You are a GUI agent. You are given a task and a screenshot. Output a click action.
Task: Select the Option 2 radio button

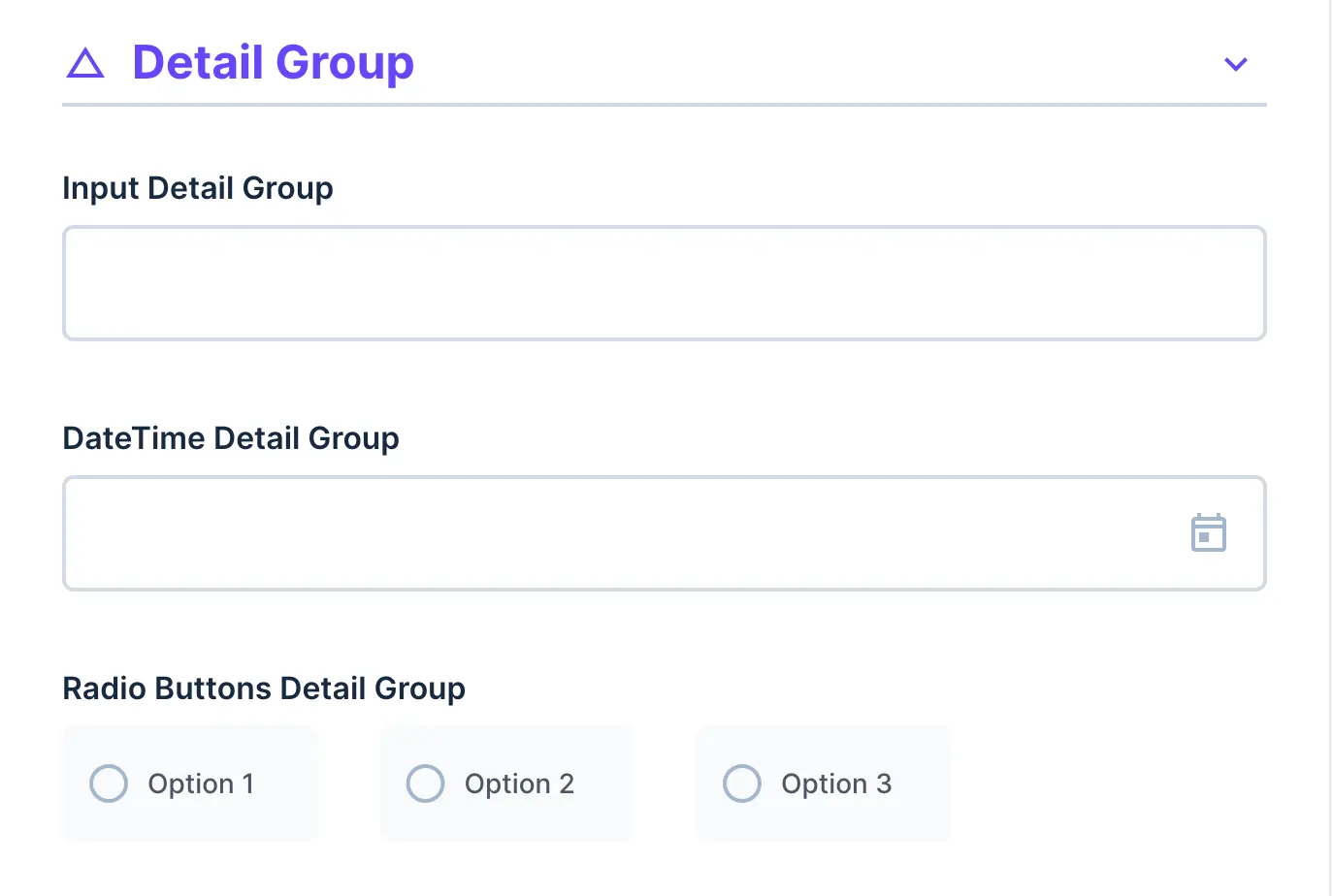pyautogui.click(x=425, y=784)
